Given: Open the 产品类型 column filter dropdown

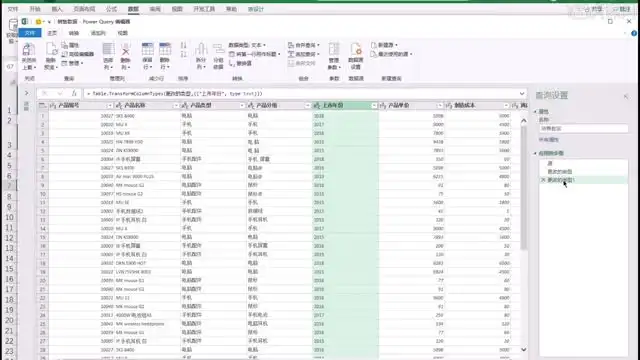Looking at the screenshot, I should 242,106.
